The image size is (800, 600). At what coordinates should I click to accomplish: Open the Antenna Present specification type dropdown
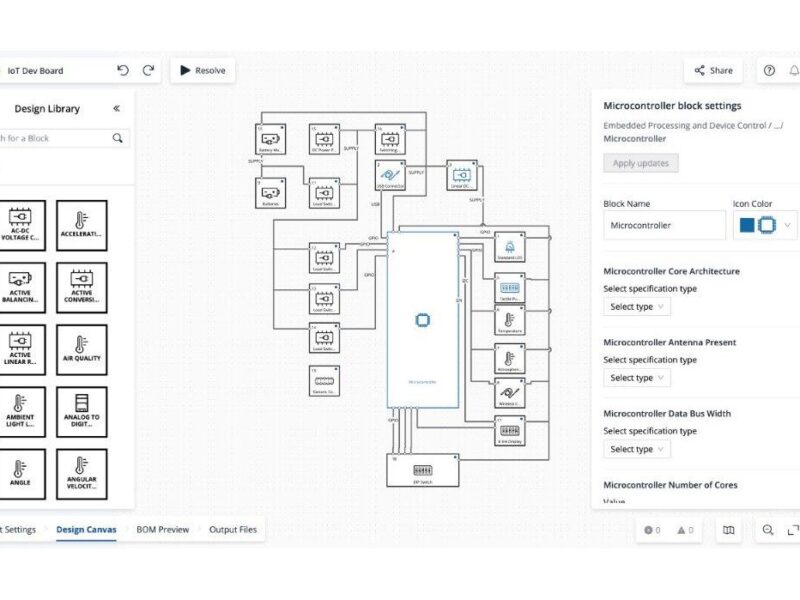[x=637, y=377]
